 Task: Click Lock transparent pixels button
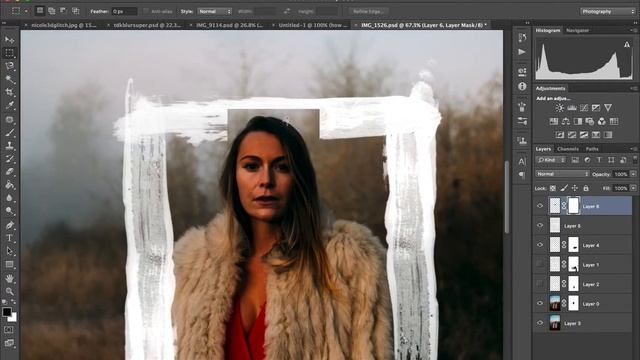coord(553,188)
